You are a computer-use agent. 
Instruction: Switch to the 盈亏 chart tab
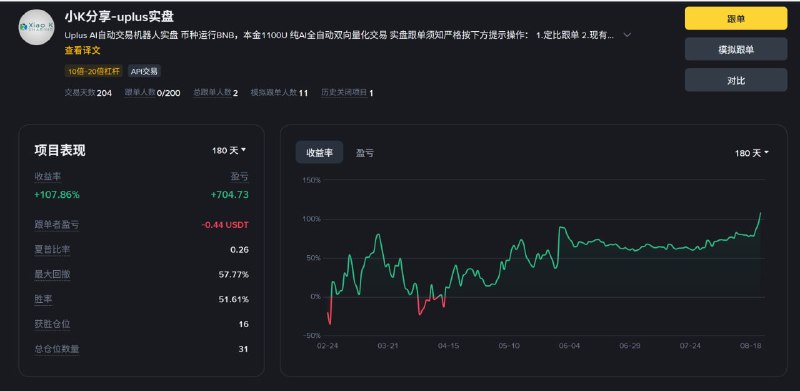tap(364, 153)
